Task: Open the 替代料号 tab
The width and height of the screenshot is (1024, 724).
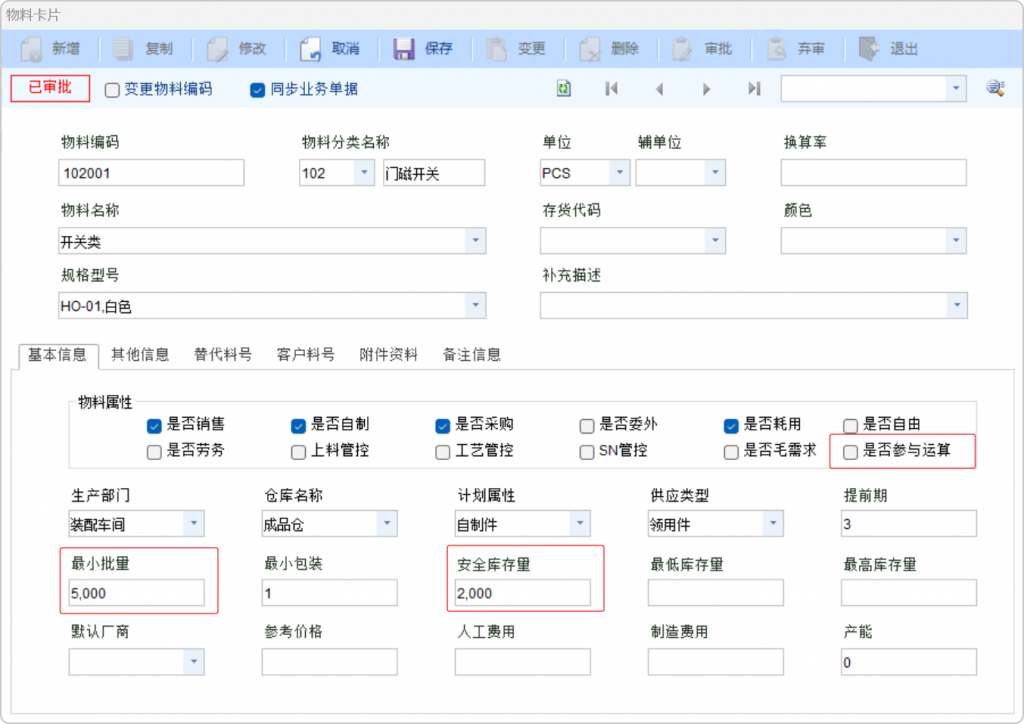Action: [x=223, y=354]
